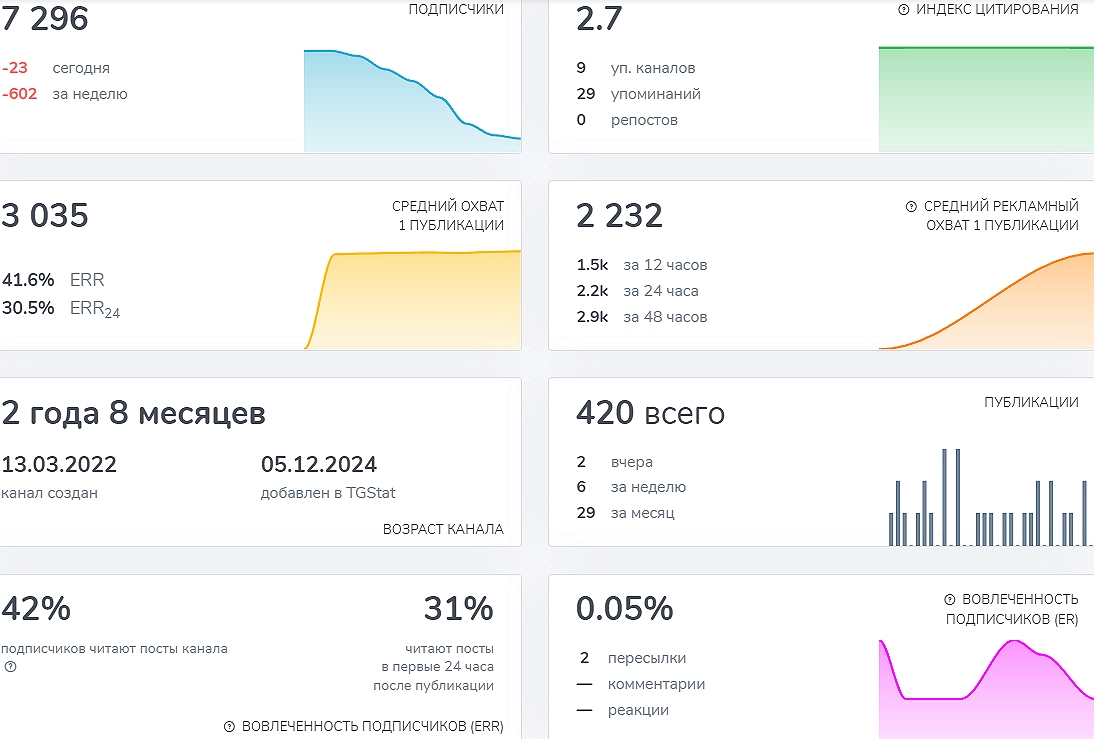Click the '420 всего' publications total
The image size is (1094, 739).
(x=650, y=413)
